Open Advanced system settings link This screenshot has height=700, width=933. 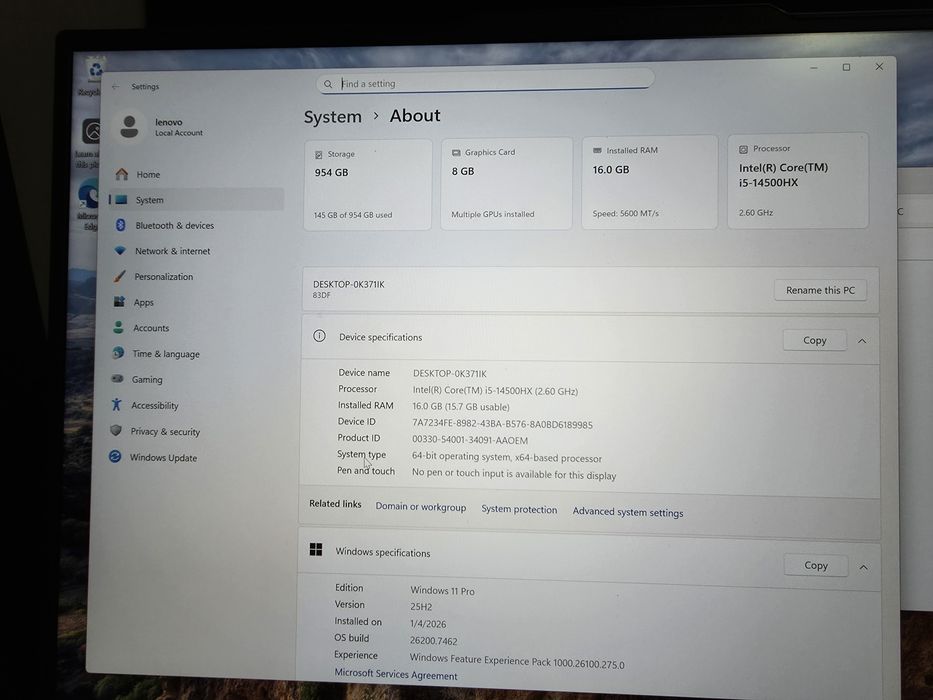(x=628, y=512)
